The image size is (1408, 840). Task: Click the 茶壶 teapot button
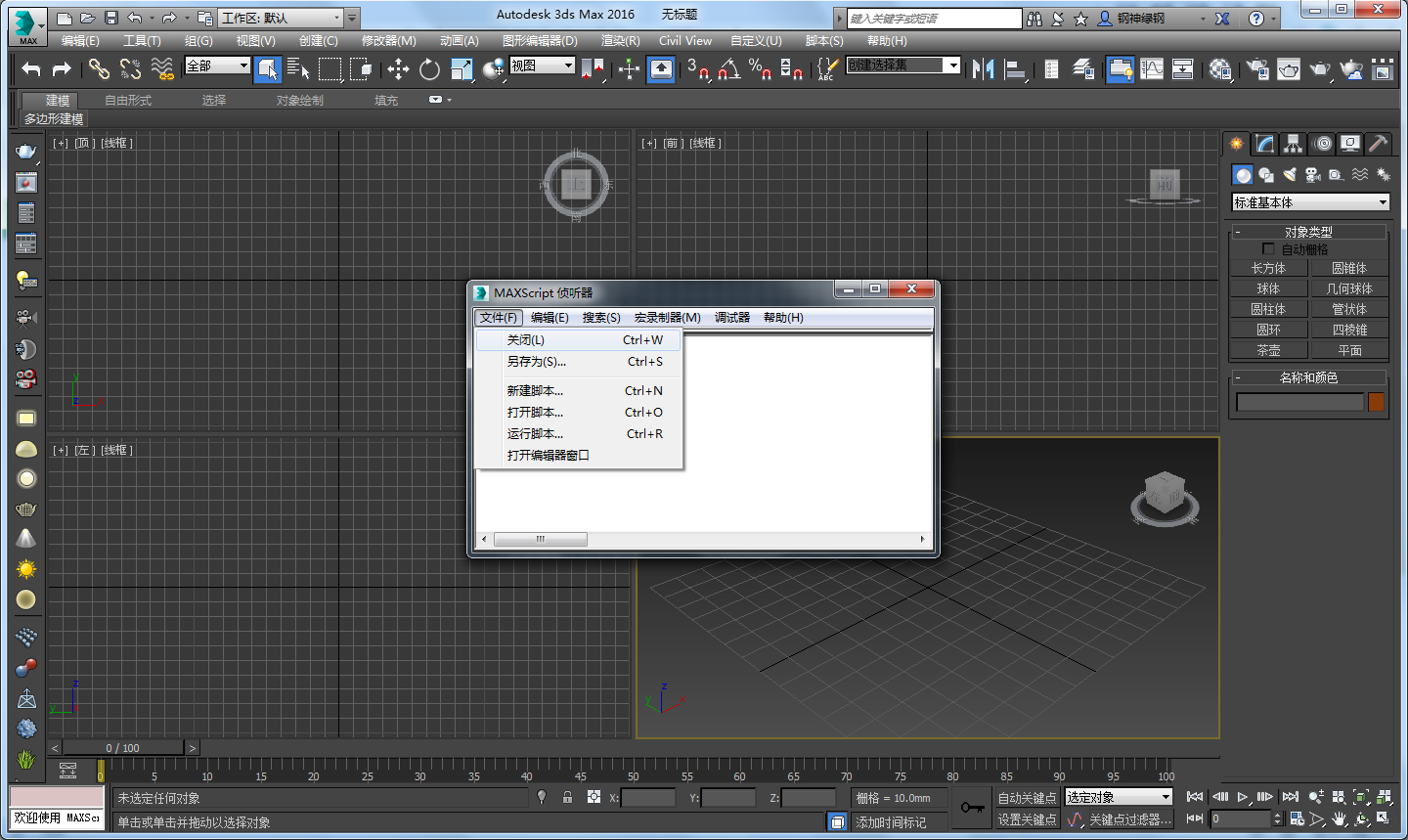click(1268, 350)
